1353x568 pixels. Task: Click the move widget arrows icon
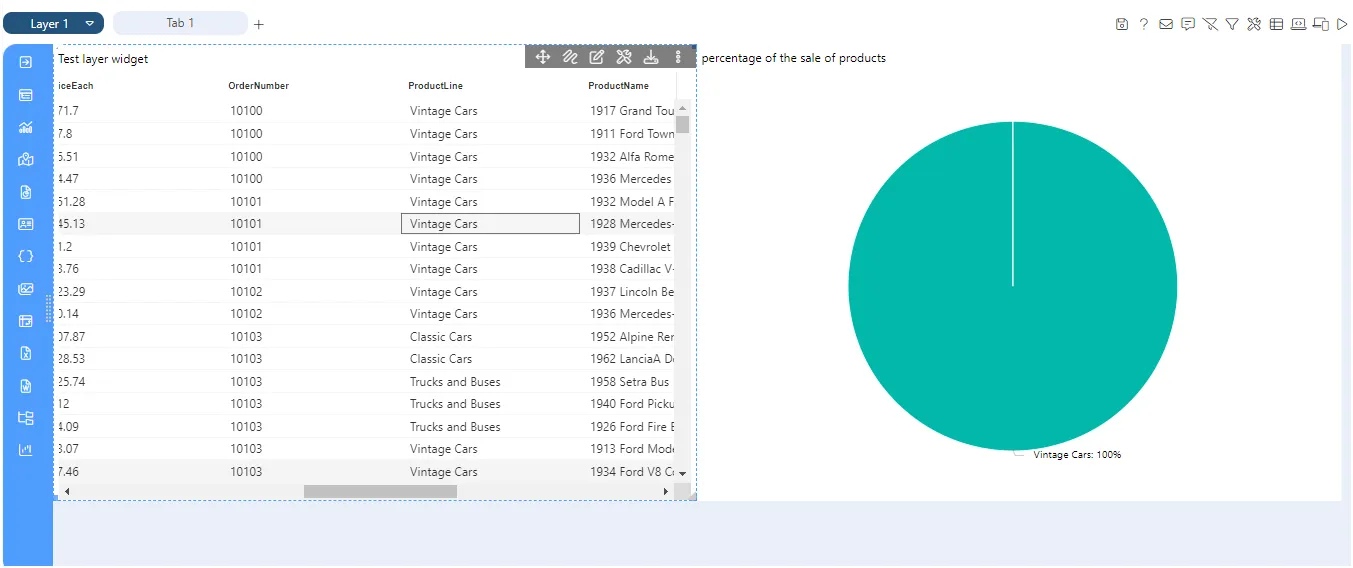543,57
